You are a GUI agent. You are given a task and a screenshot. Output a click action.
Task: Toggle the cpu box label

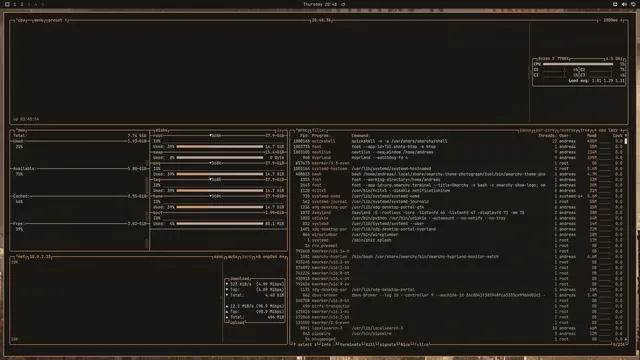point(21,20)
